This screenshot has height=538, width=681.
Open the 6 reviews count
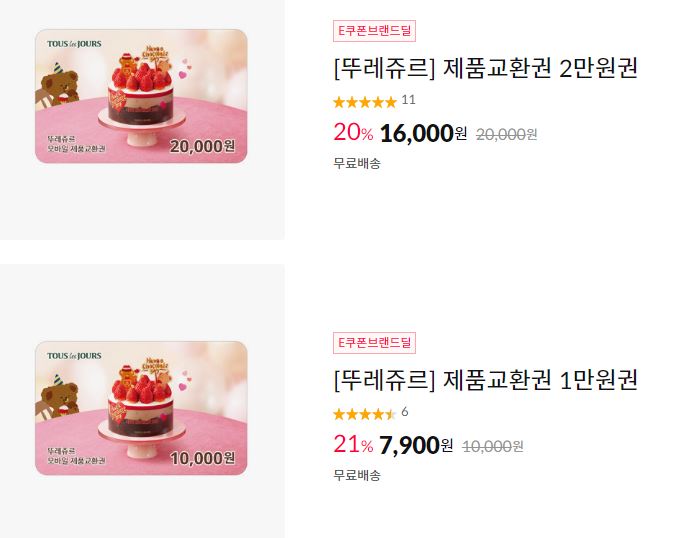[405, 412]
